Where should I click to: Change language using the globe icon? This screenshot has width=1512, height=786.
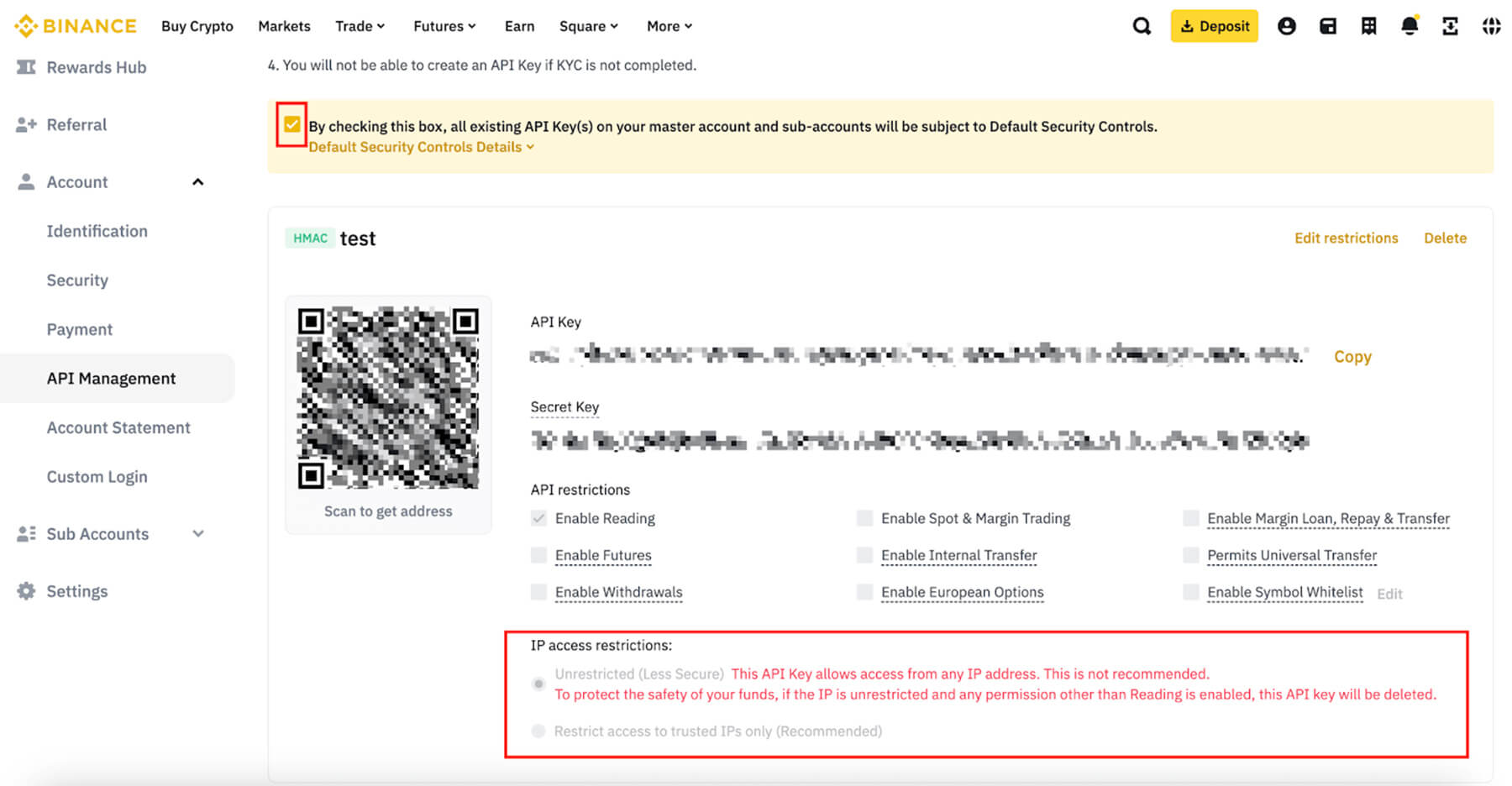1492,26
